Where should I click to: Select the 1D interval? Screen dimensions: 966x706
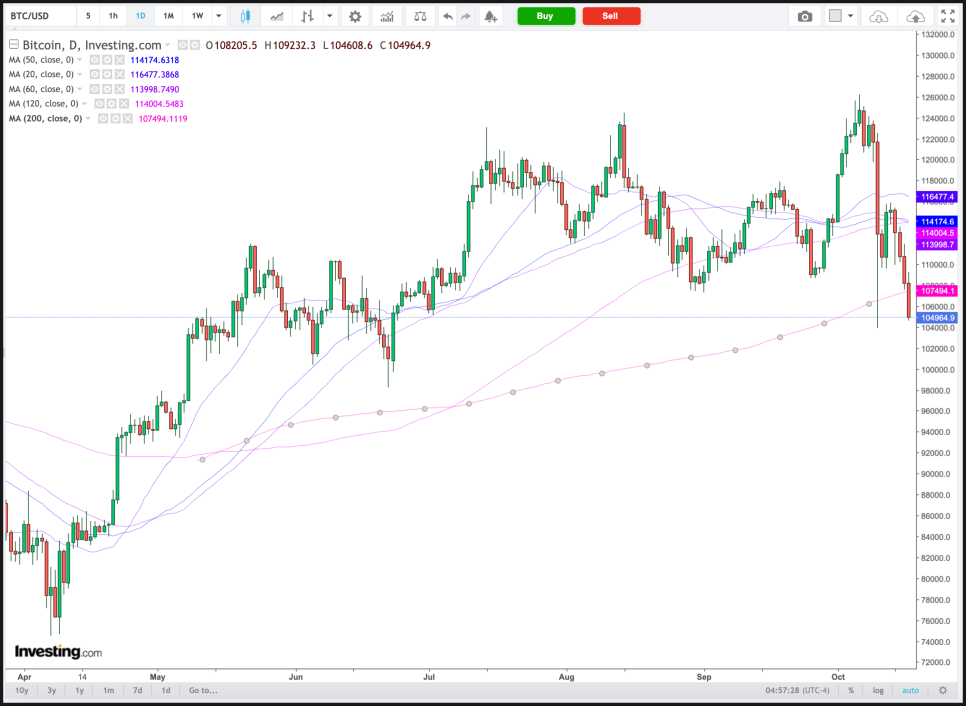140,16
